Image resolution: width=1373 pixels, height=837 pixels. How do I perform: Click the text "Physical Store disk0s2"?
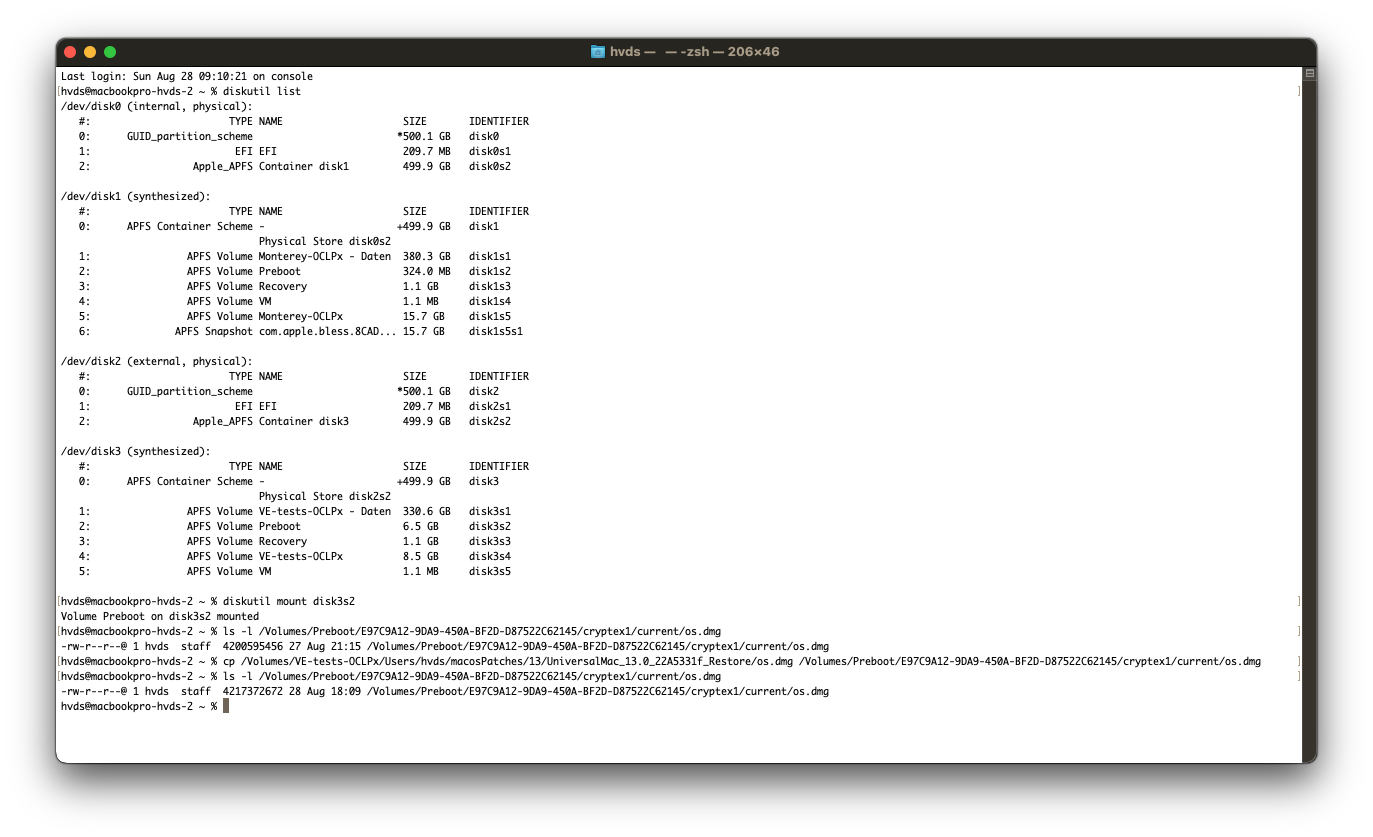pos(325,241)
